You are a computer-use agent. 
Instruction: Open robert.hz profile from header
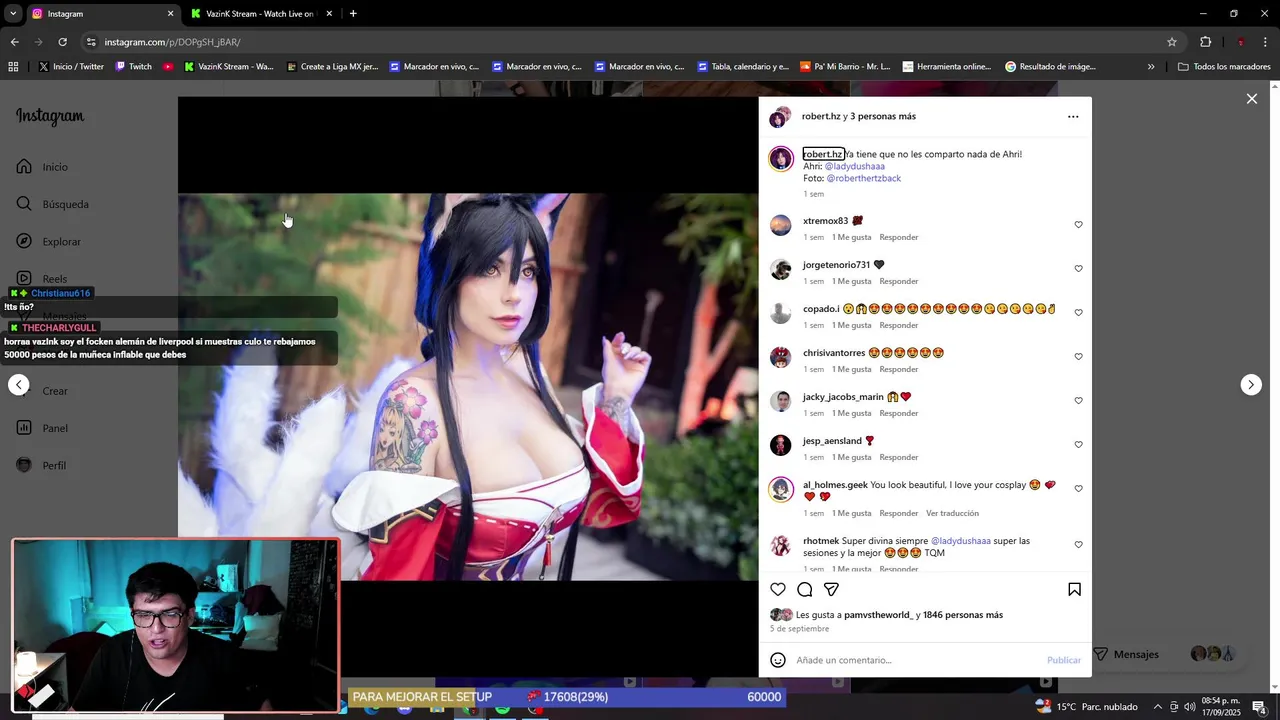click(x=820, y=116)
